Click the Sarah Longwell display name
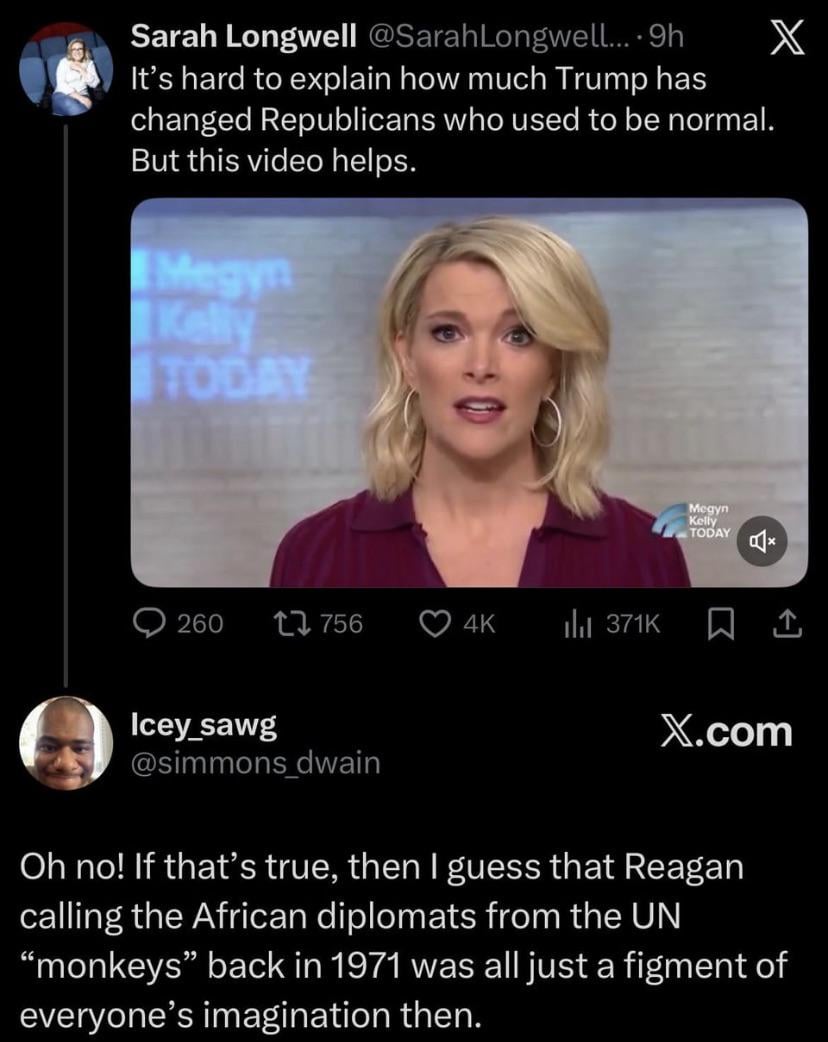Viewport: 828px width, 1042px height. tap(244, 37)
